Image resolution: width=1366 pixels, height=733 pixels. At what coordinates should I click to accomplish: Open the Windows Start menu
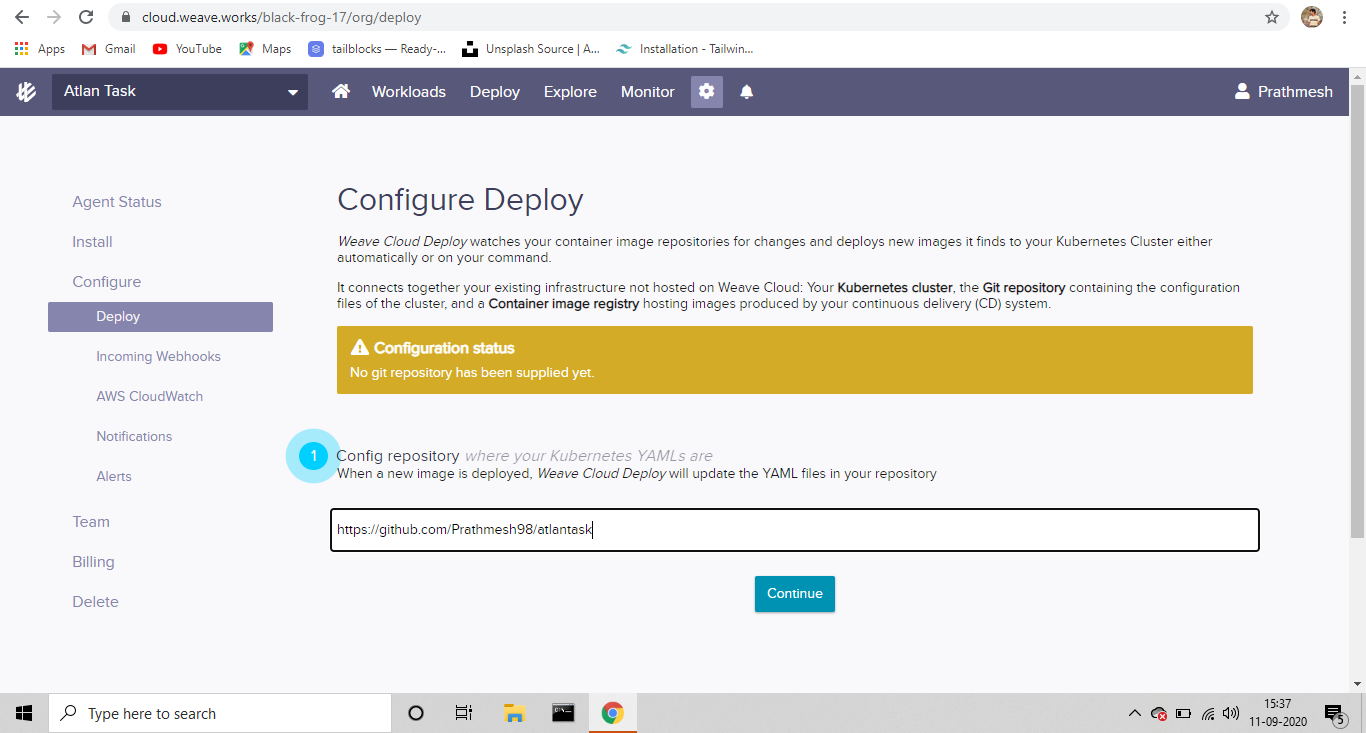tap(24, 713)
